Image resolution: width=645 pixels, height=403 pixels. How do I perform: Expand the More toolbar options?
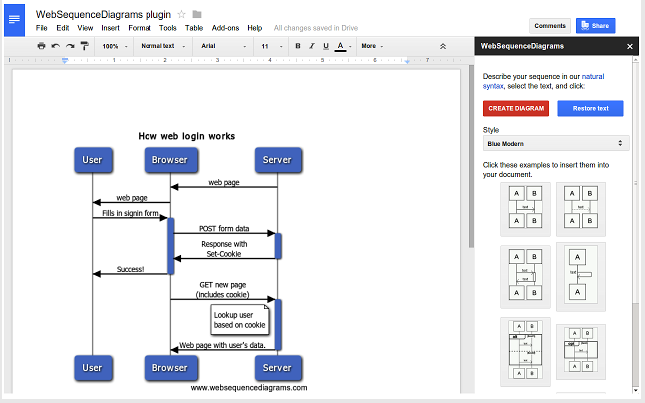tap(372, 46)
